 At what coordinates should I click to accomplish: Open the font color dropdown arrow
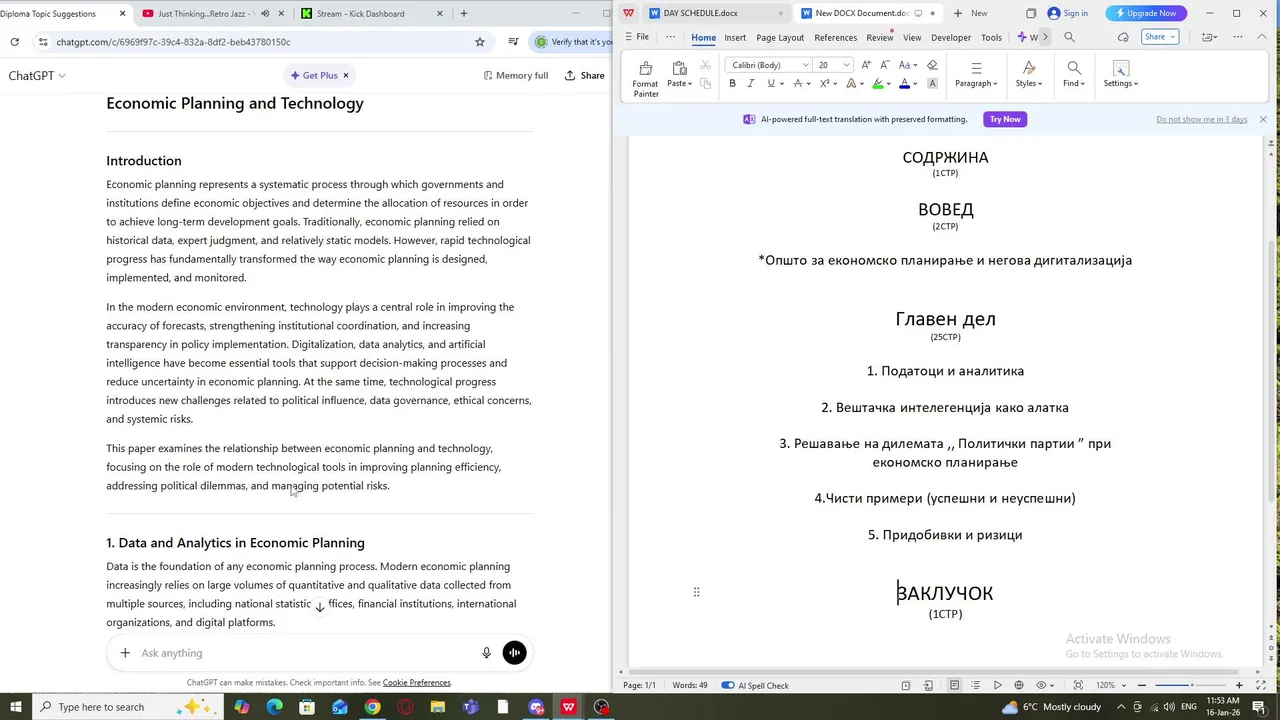(x=915, y=84)
